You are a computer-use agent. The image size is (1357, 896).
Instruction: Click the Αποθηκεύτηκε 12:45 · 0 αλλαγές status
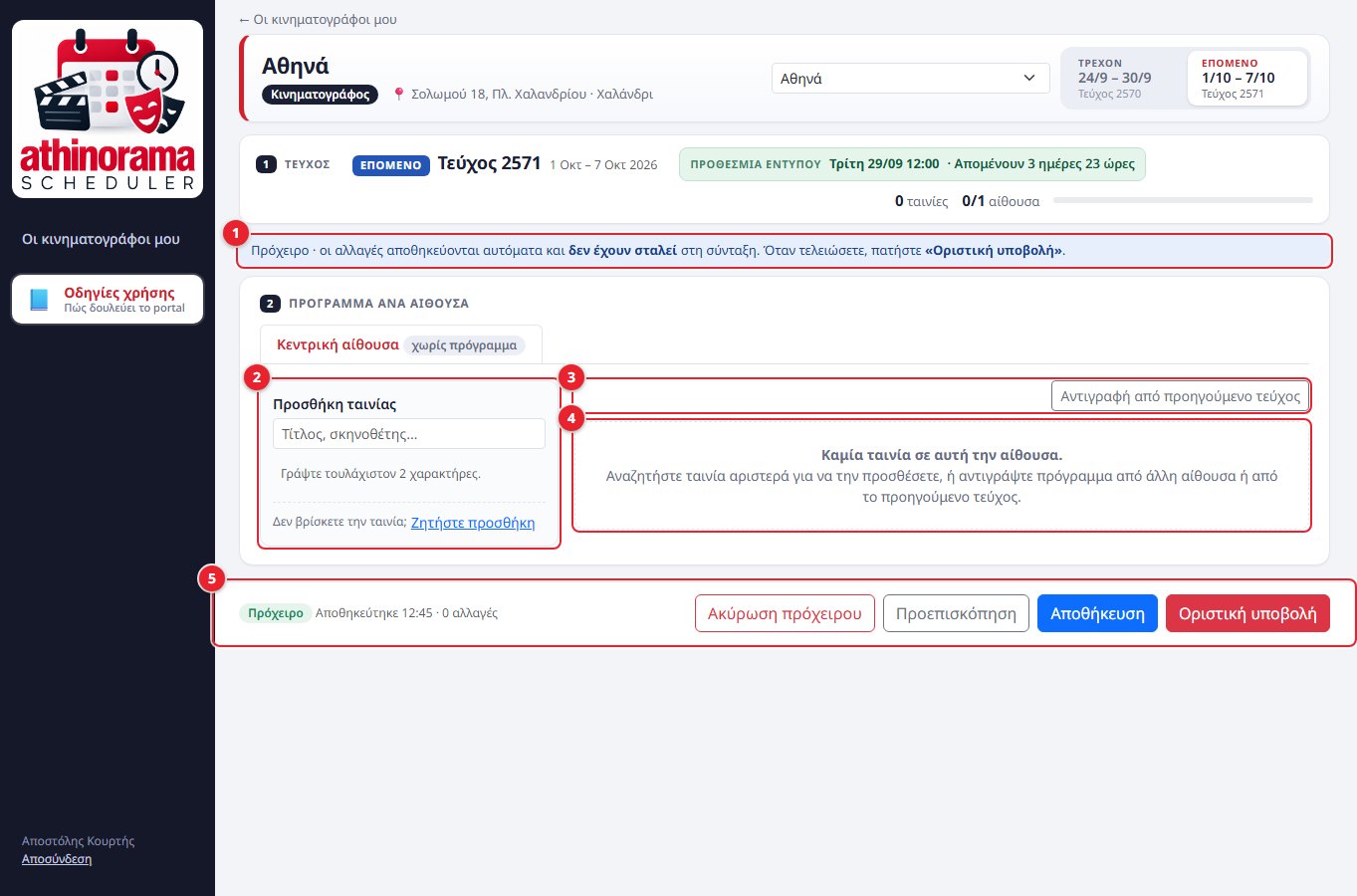tap(406, 613)
